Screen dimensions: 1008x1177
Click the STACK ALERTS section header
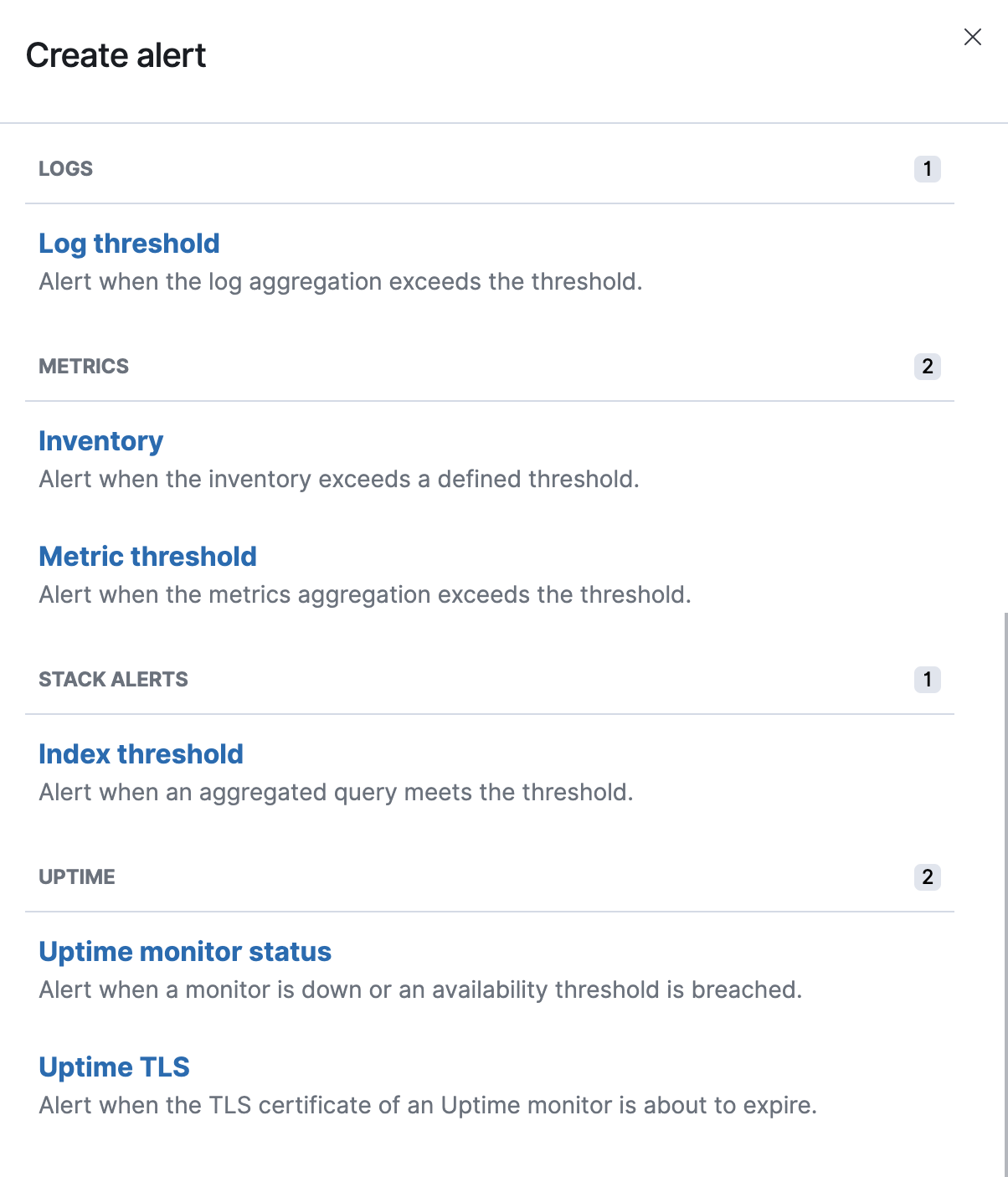(113, 680)
